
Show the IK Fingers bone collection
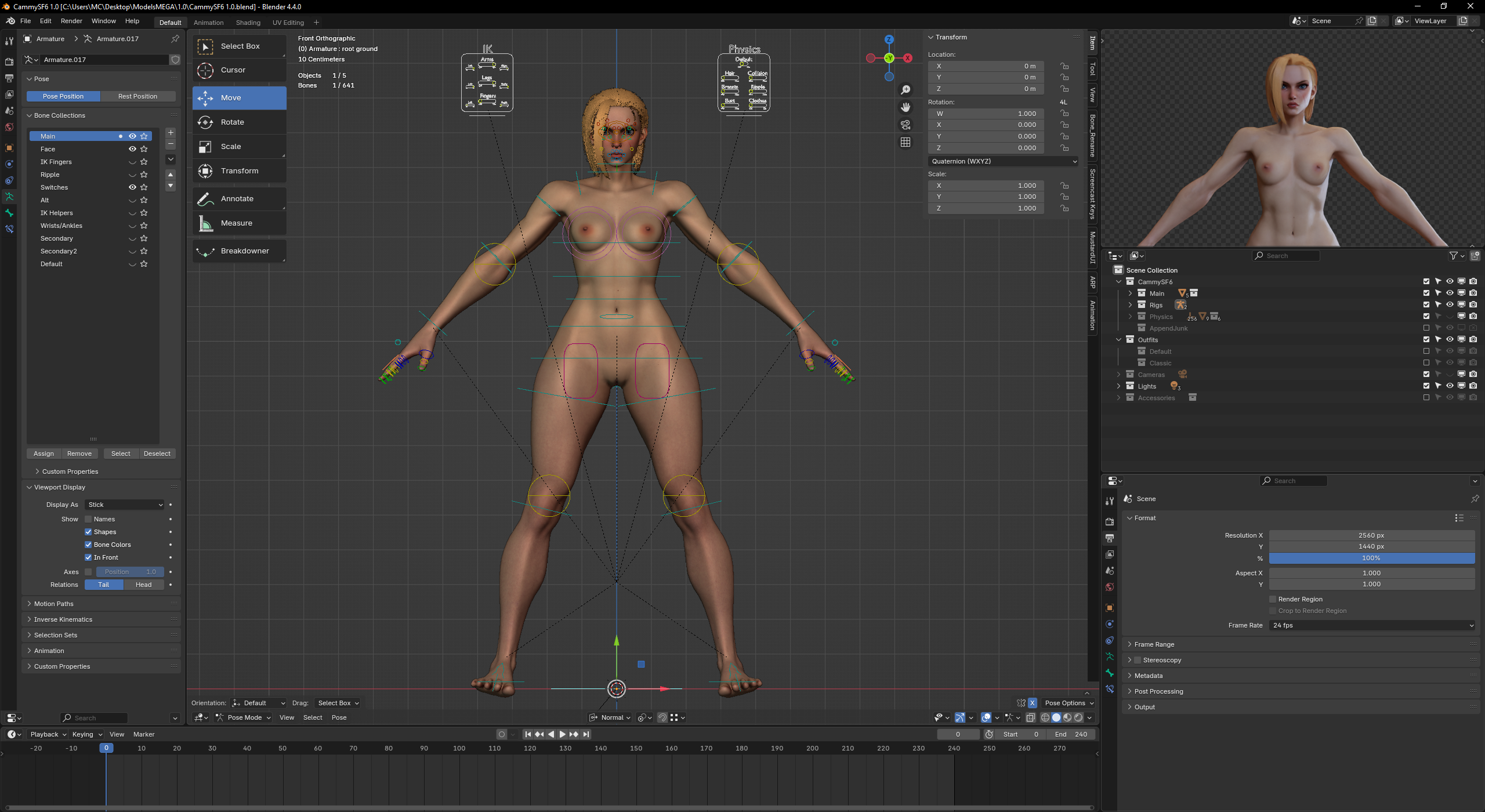(132, 162)
